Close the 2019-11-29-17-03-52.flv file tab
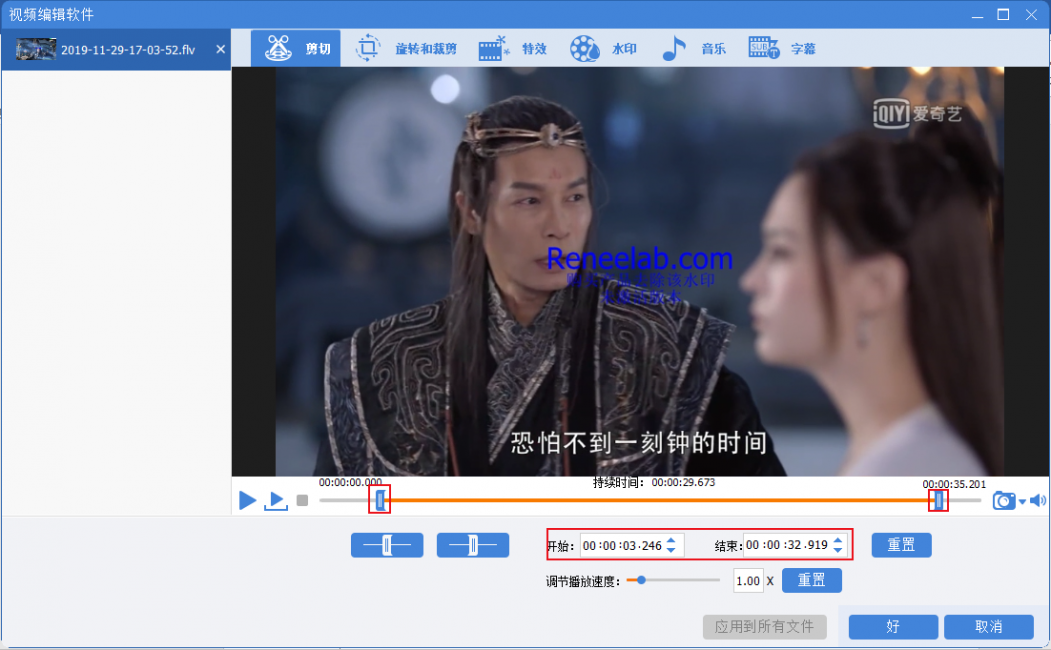Image resolution: width=1051 pixels, height=650 pixels. tap(221, 49)
